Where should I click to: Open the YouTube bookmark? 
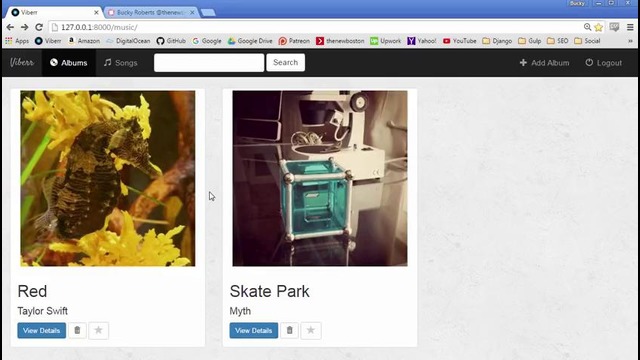[x=460, y=41]
